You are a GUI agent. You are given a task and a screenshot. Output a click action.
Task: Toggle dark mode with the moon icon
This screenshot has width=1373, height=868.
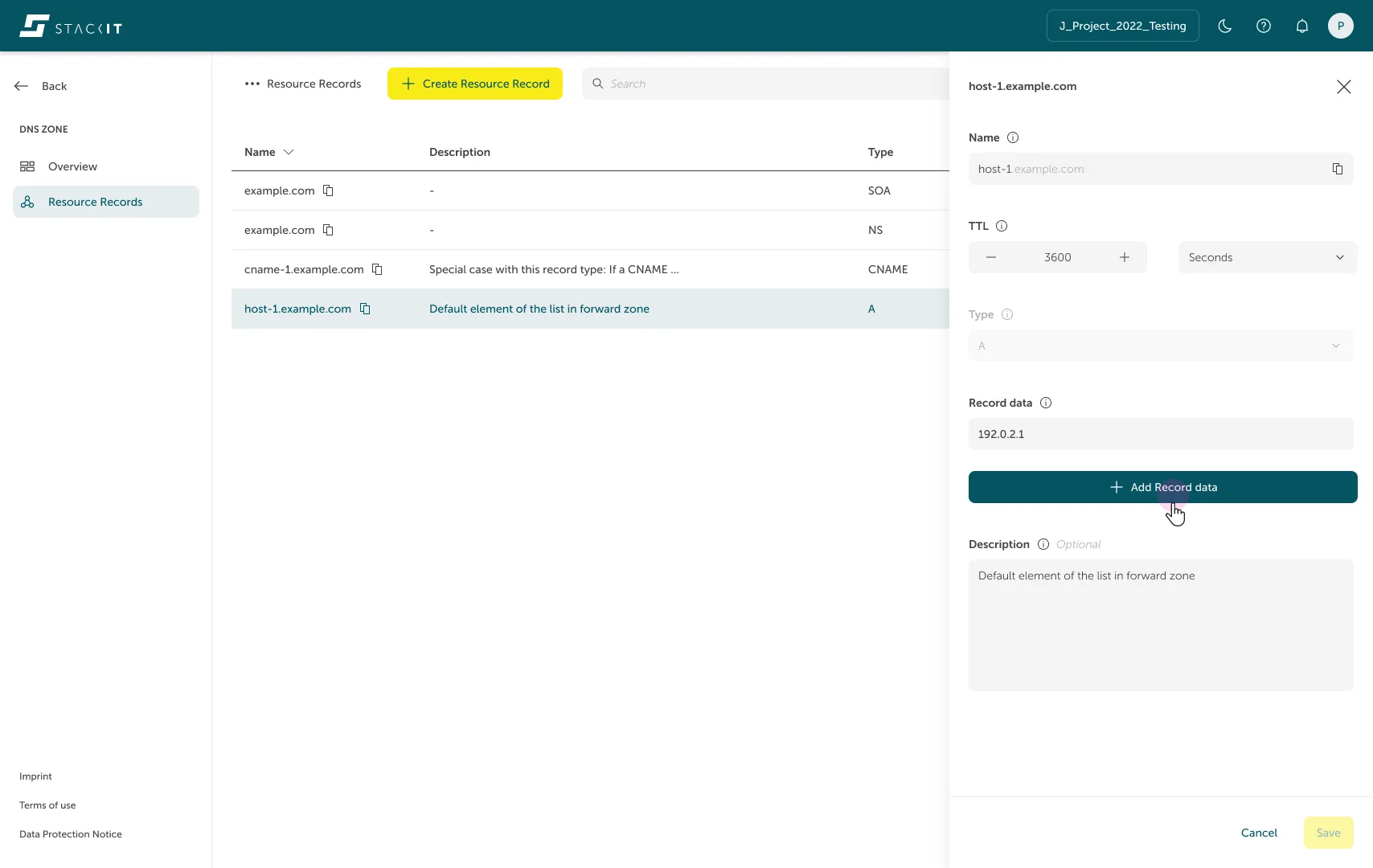click(1224, 26)
